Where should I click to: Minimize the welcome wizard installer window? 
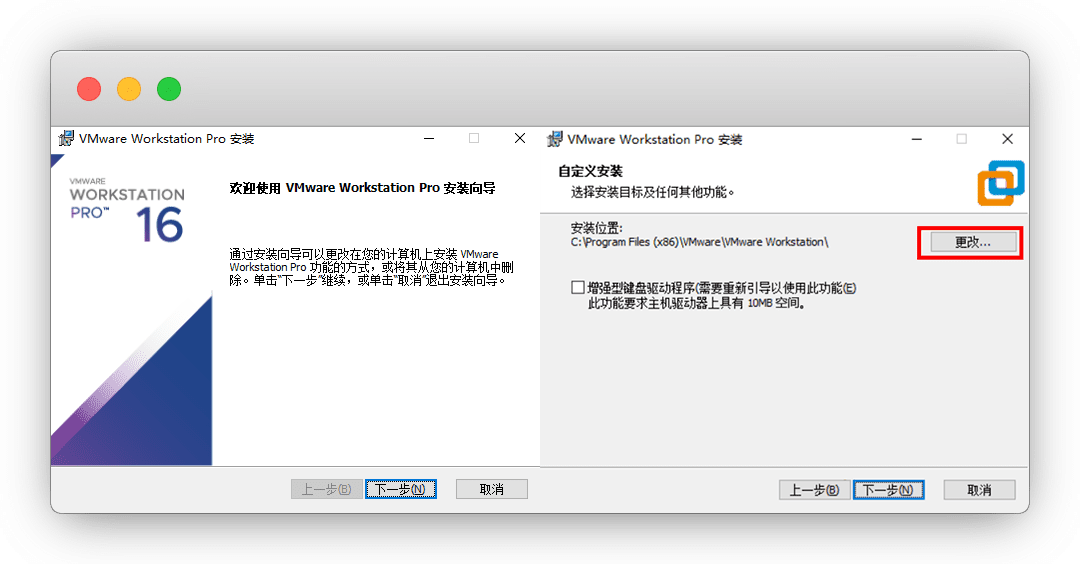tap(429, 139)
